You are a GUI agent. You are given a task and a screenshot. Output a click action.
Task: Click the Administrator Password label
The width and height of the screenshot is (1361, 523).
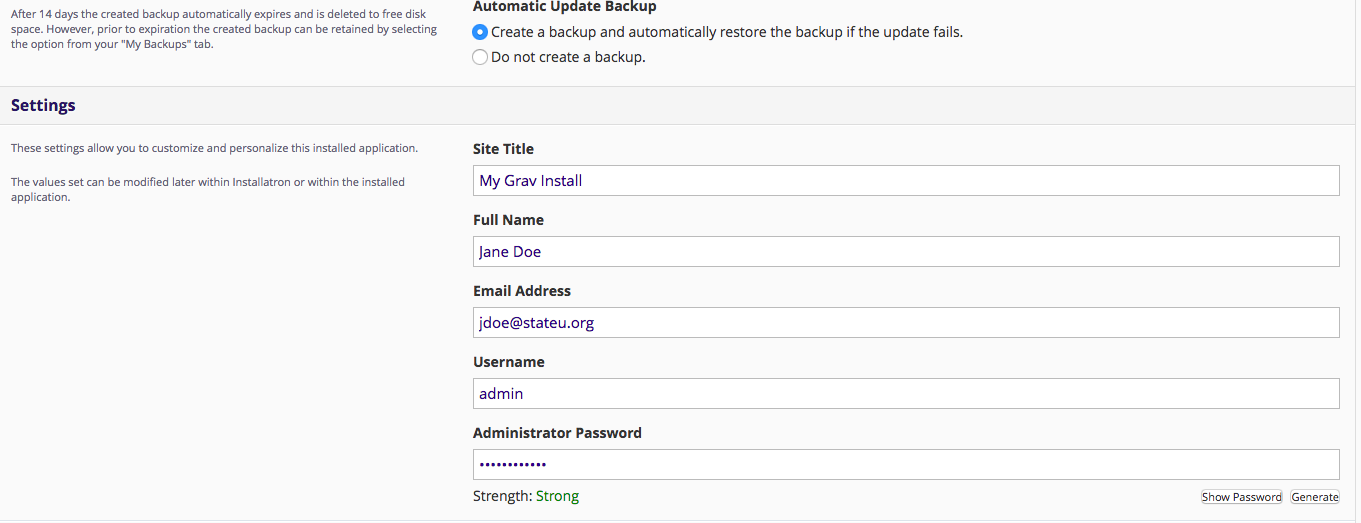pos(557,433)
